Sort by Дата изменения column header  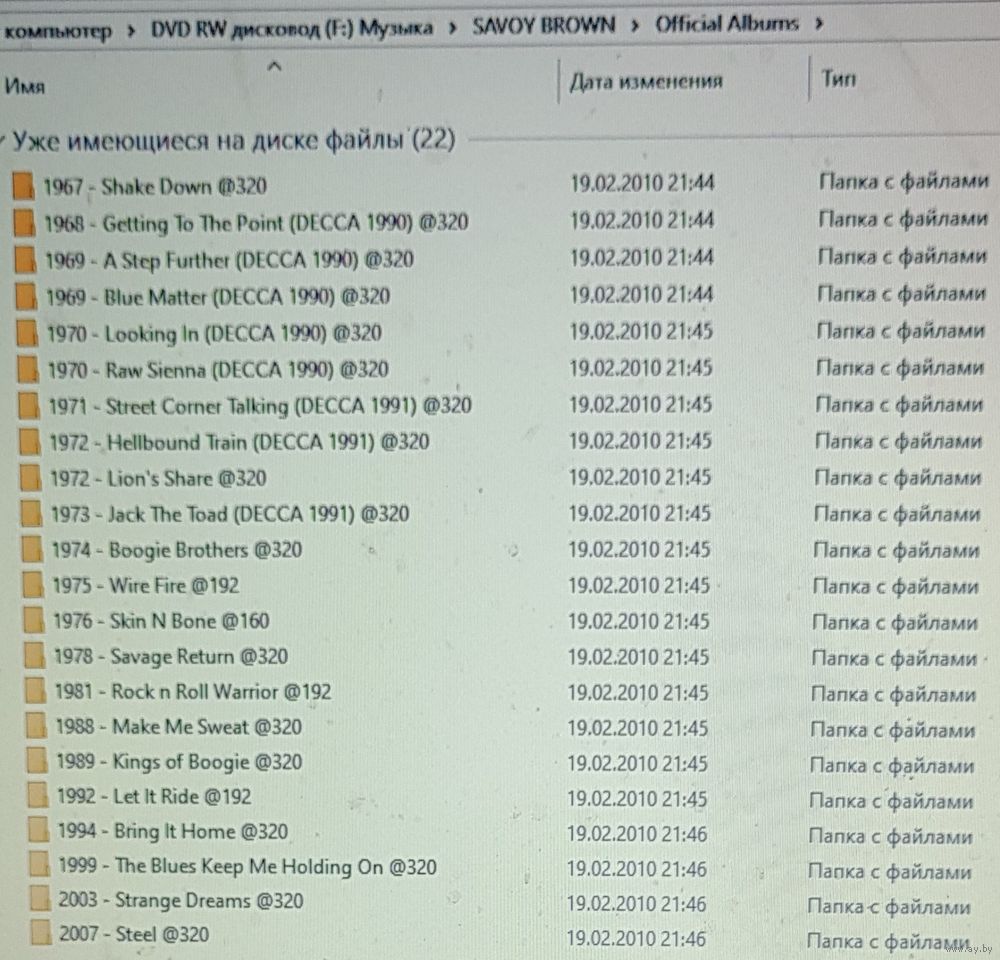tap(646, 81)
